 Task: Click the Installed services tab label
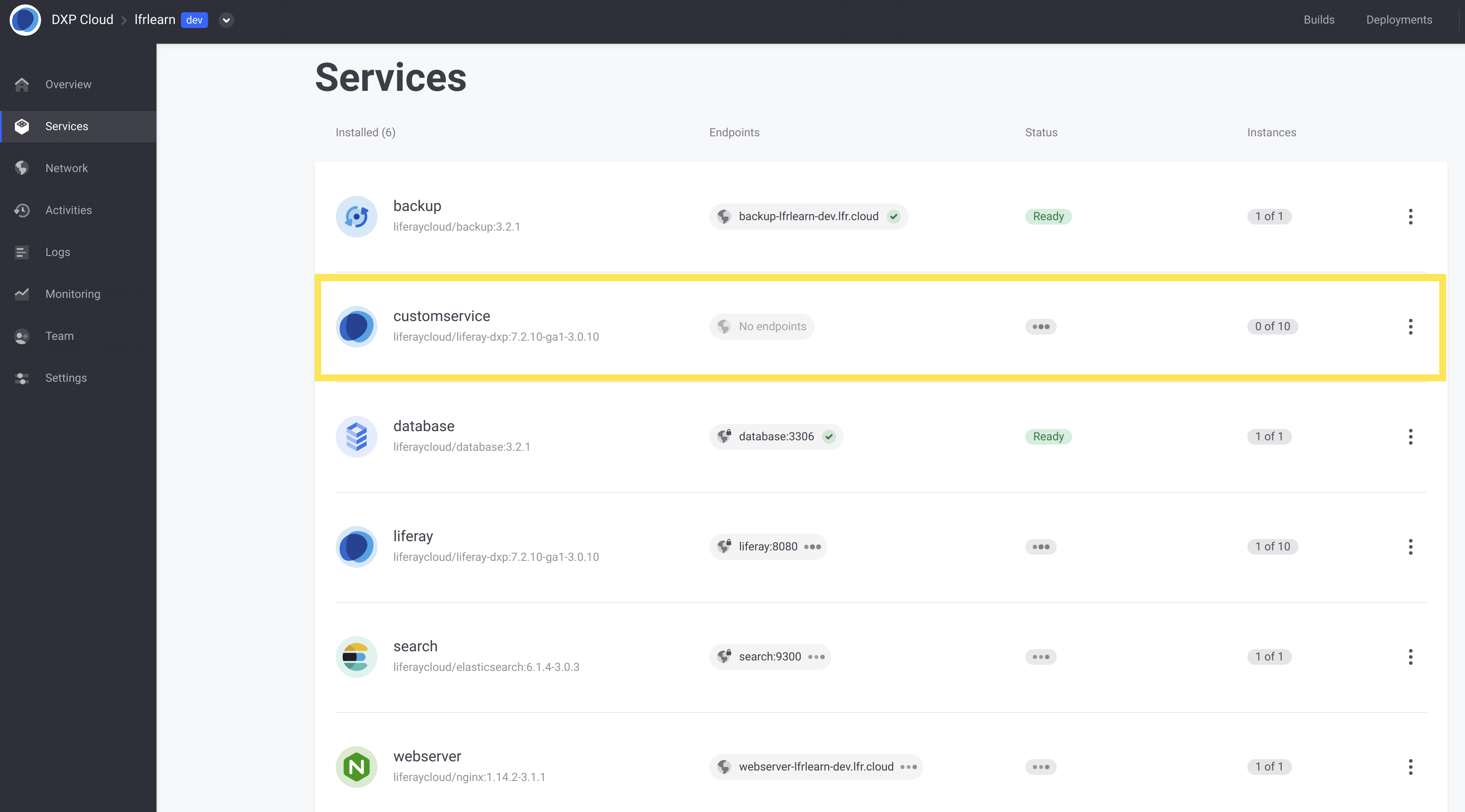(x=365, y=131)
